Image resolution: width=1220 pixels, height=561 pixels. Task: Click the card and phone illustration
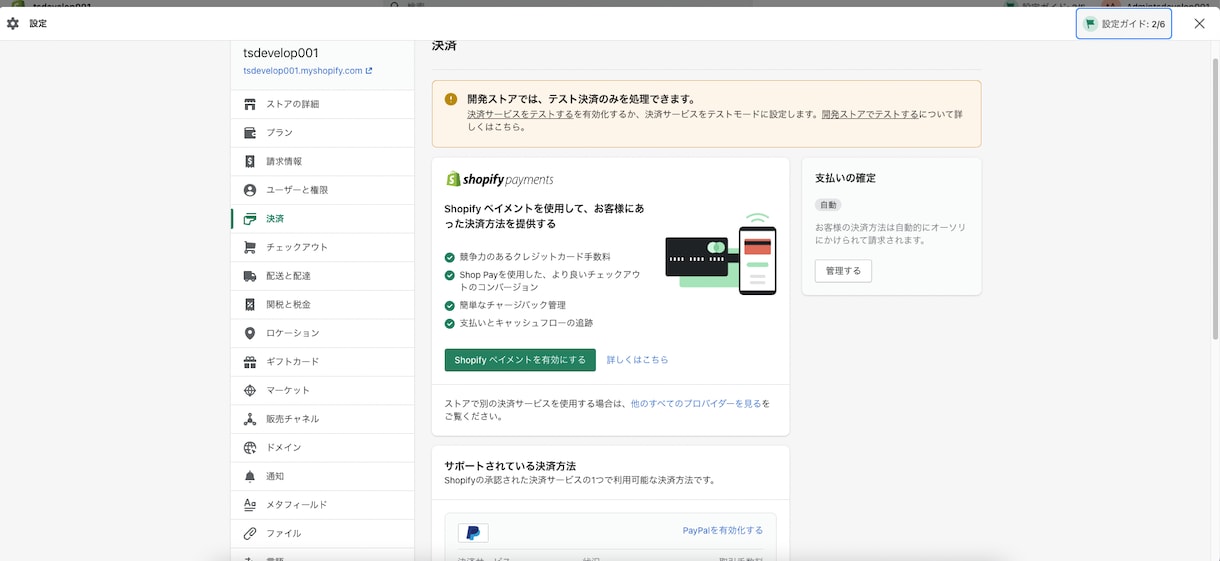click(721, 255)
